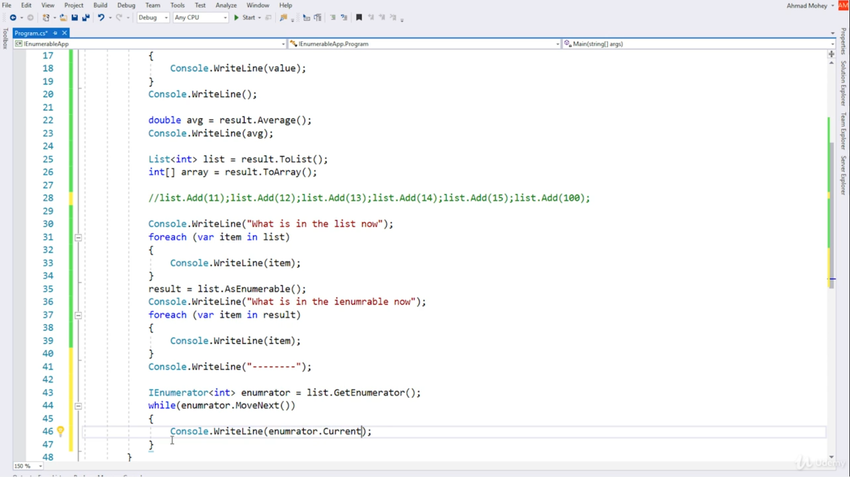Toggle pin on the Program.cs tab
Screen dimensions: 850x477
point(55,33)
